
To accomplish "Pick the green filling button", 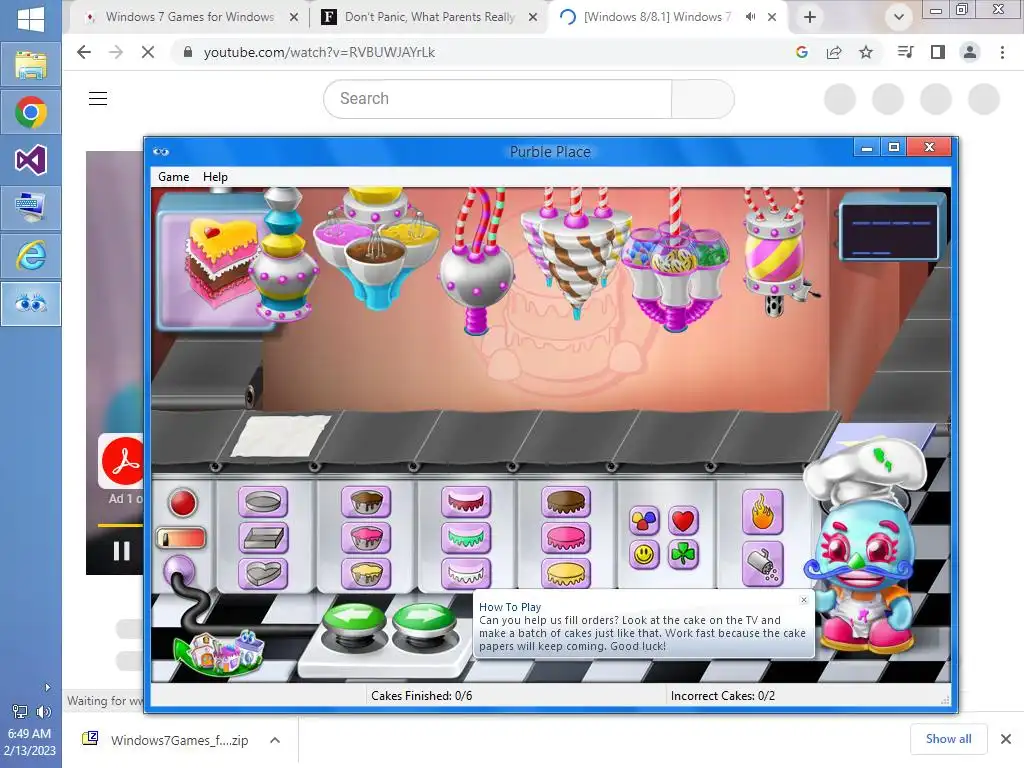I will pyautogui.click(x=466, y=537).
